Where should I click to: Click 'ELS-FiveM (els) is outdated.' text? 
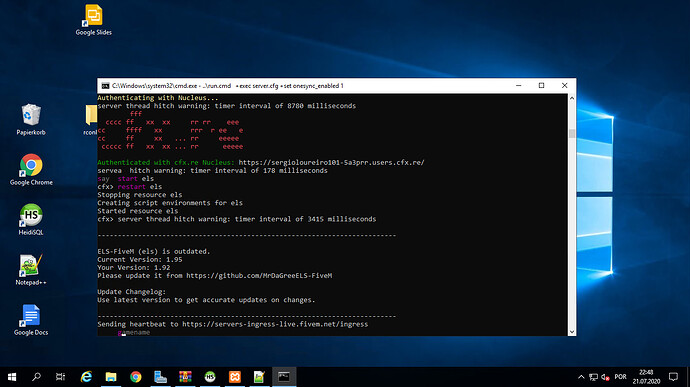(x=154, y=251)
